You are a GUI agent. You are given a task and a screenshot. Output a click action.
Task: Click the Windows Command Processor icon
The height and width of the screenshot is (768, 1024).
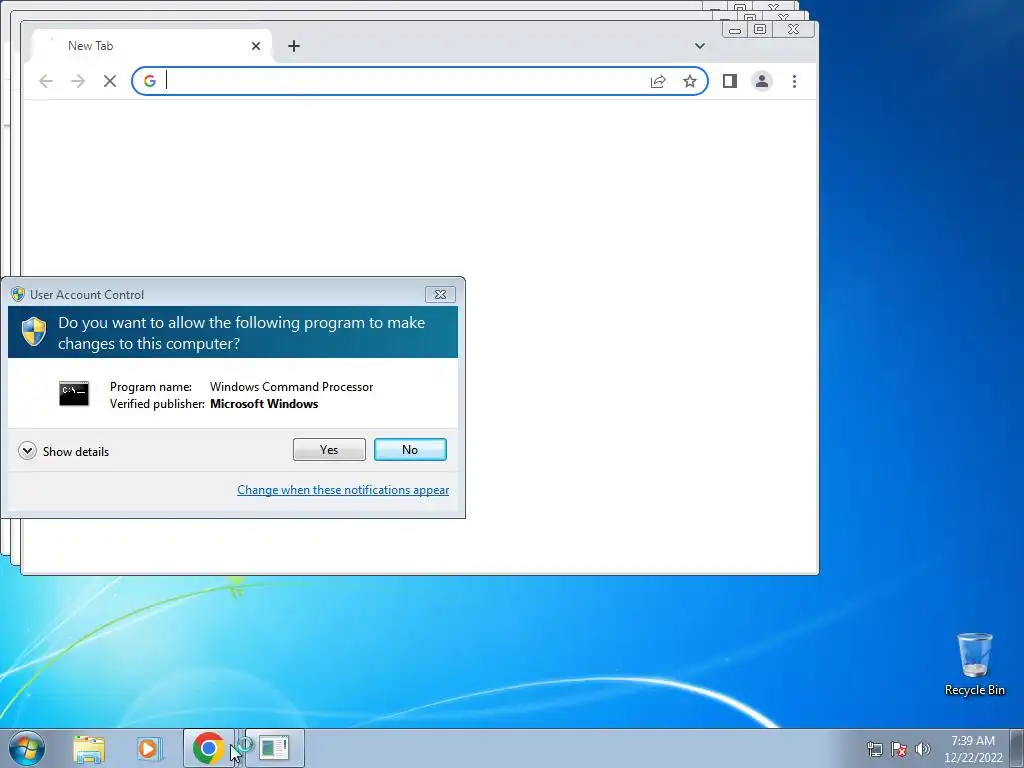pos(74,394)
